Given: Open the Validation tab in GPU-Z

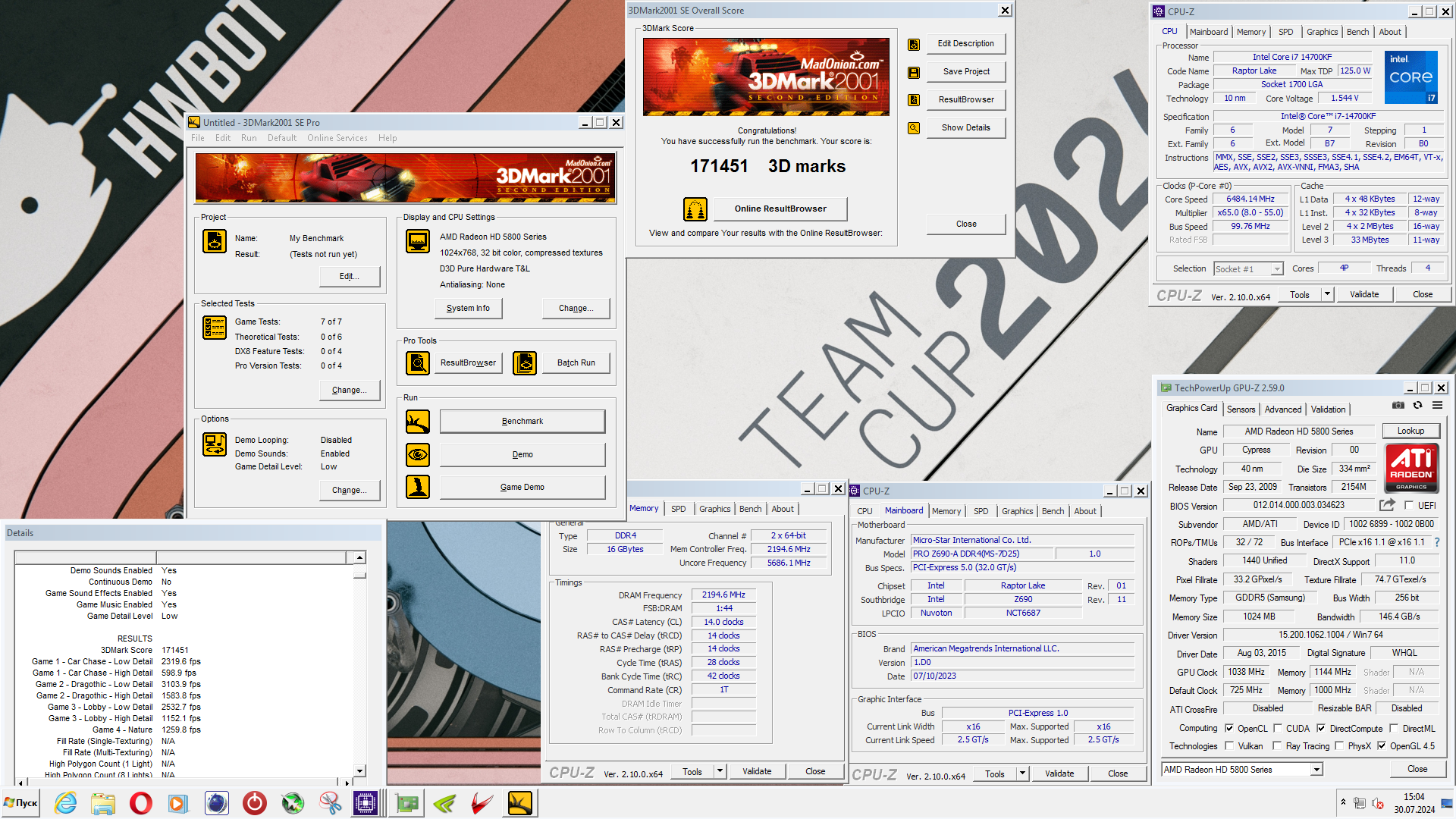Looking at the screenshot, I should pos(1328,409).
